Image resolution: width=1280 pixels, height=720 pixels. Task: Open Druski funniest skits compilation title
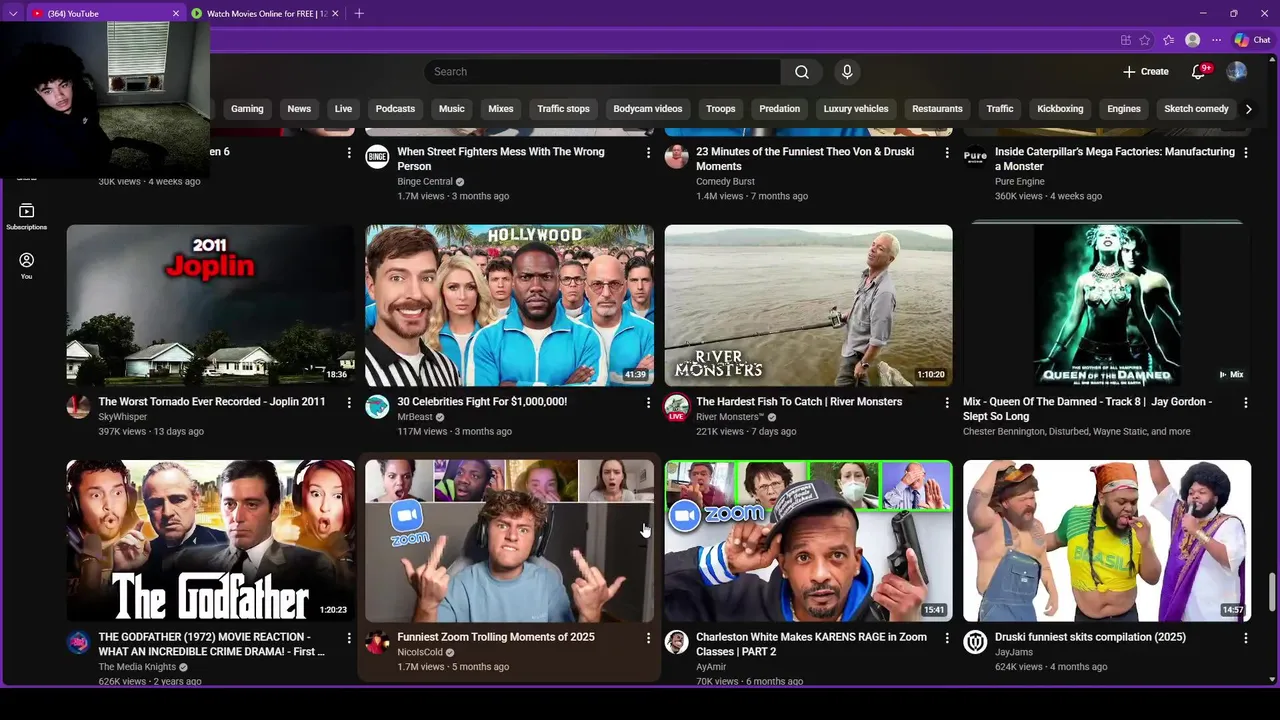point(1090,637)
